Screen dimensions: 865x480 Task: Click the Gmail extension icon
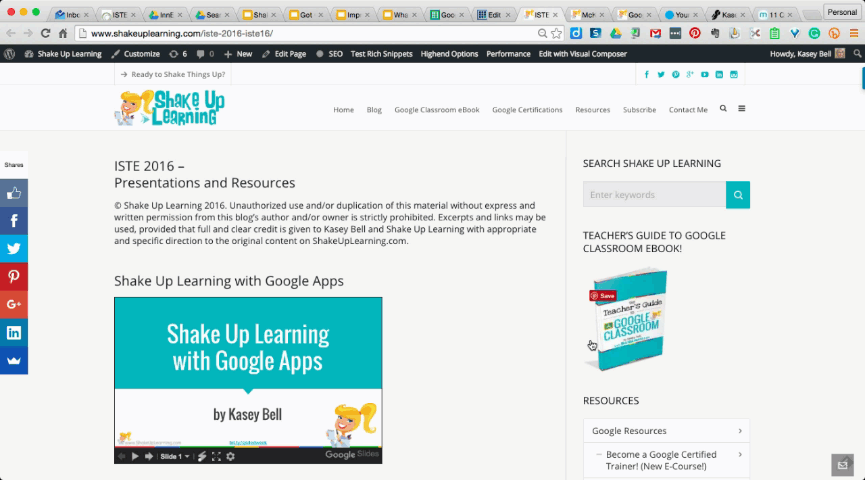[655, 34]
